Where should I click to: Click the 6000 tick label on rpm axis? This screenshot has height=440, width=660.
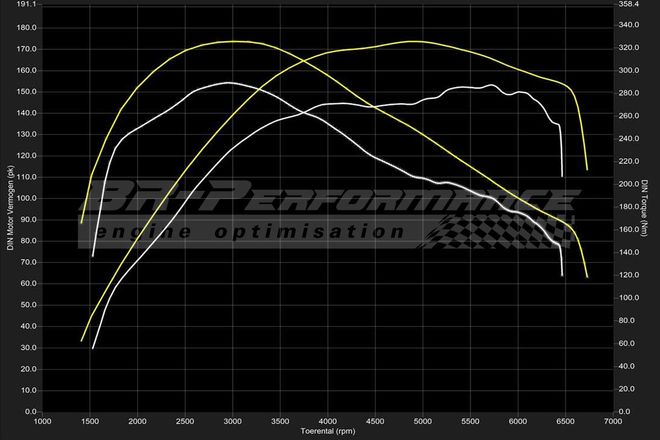[518, 421]
